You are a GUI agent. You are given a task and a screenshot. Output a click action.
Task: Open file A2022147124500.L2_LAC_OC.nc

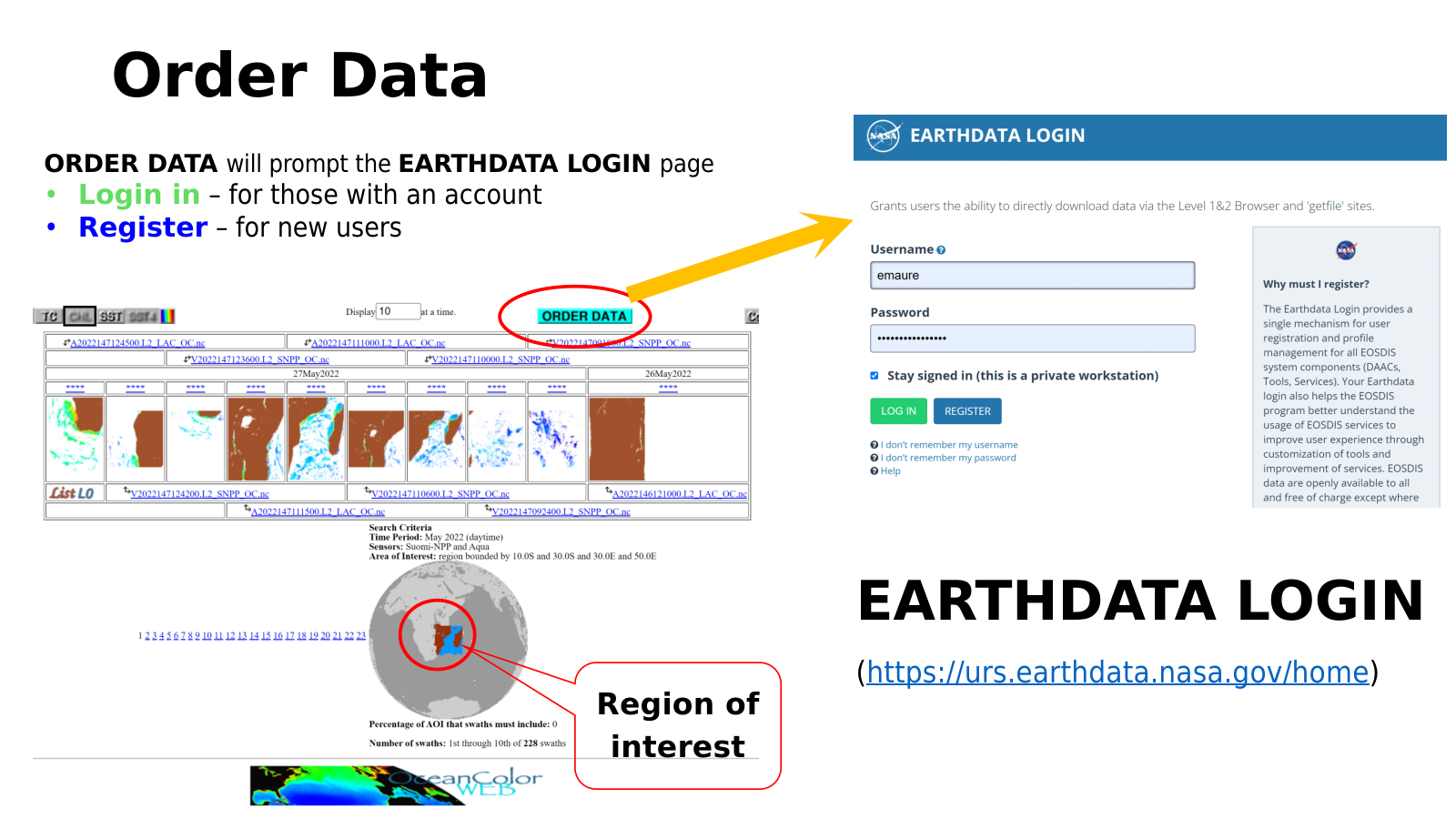point(137,343)
